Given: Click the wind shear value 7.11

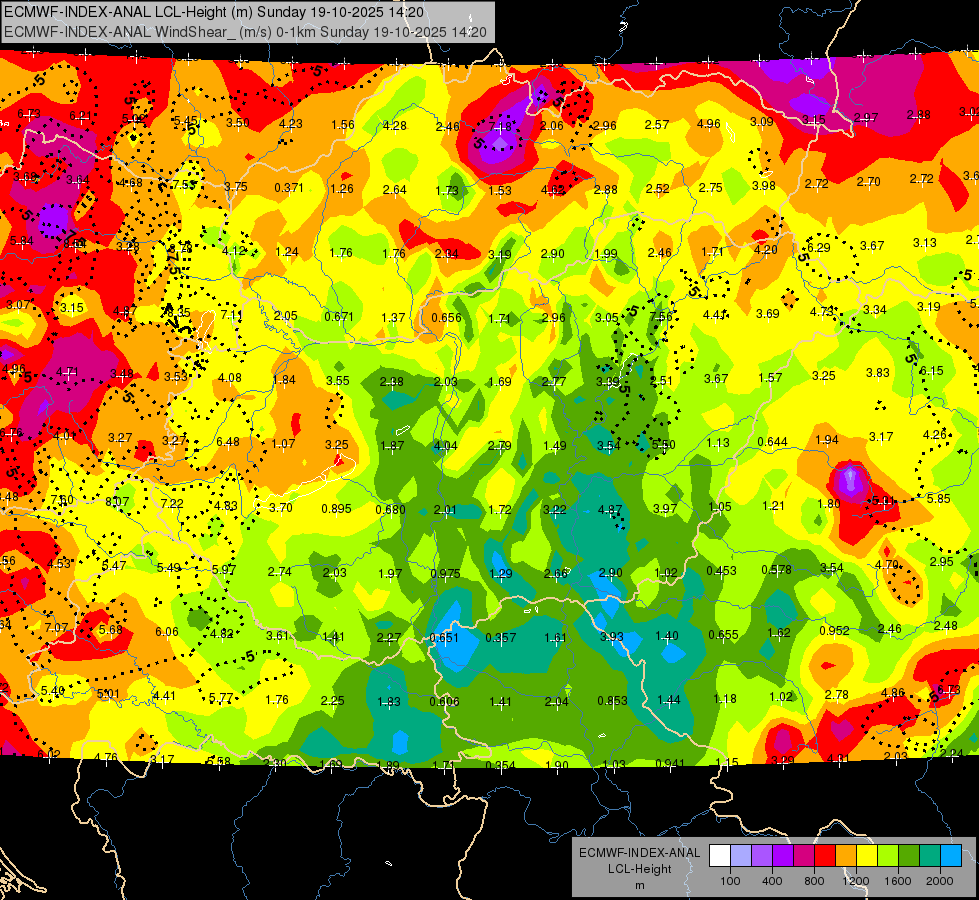Looking at the screenshot, I should tap(232, 314).
